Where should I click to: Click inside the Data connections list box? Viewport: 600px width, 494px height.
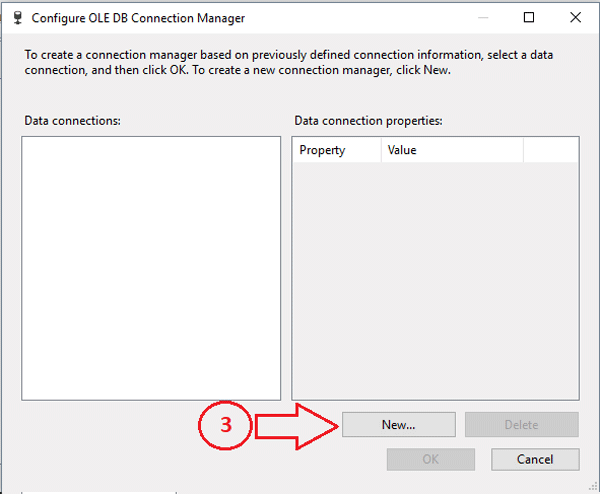[151, 268]
